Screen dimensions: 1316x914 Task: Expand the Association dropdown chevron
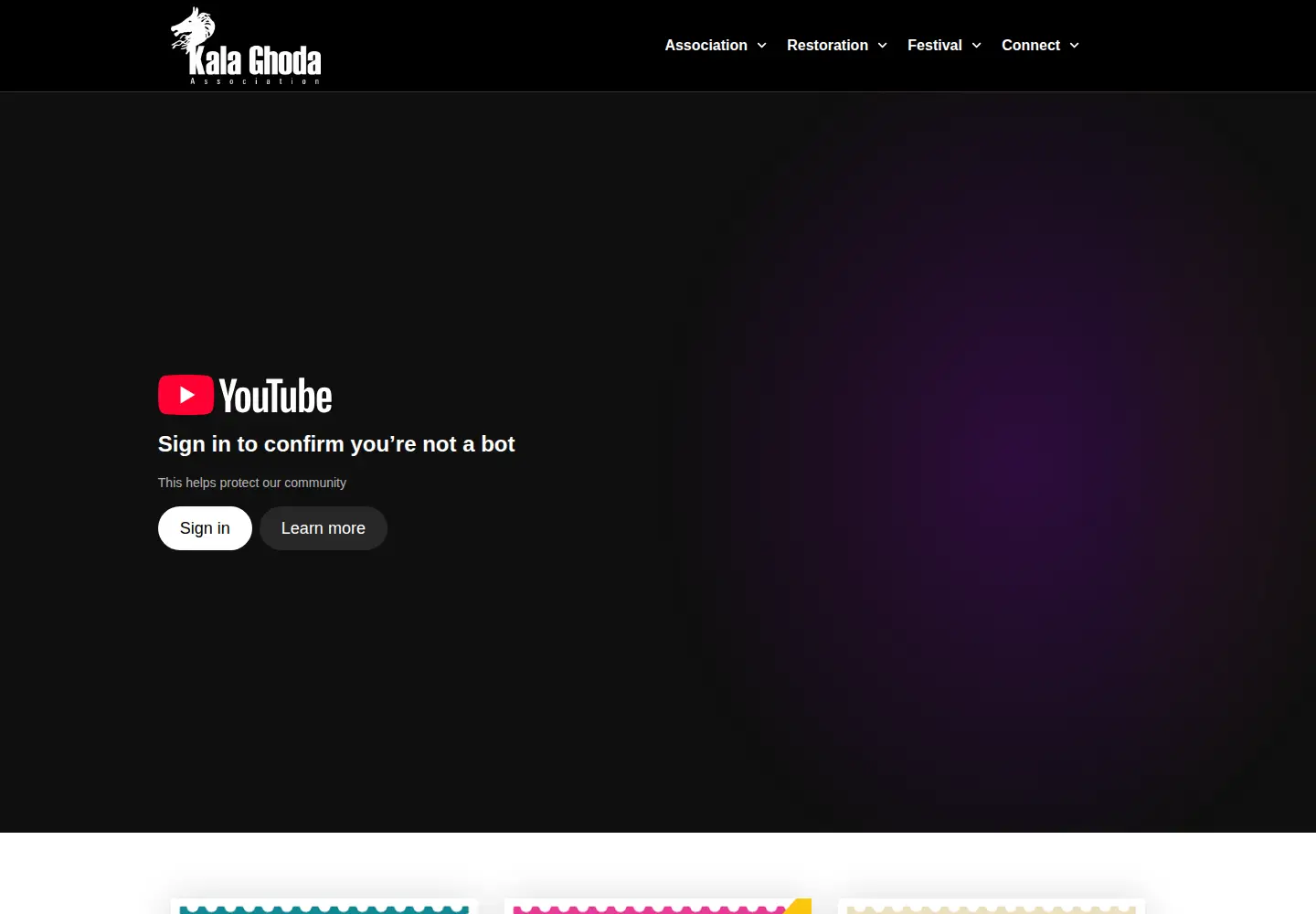pyautogui.click(x=761, y=46)
